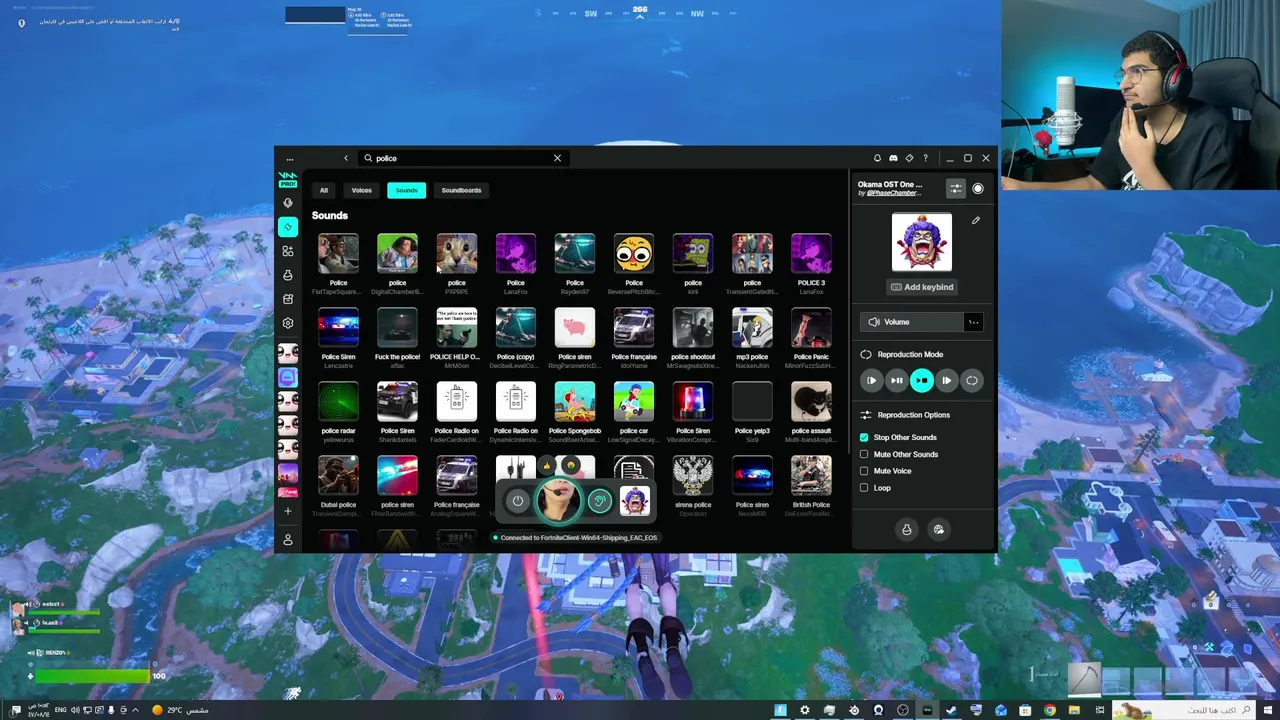Play the mp3 police sound
1280x720 pixels.
pos(752,328)
